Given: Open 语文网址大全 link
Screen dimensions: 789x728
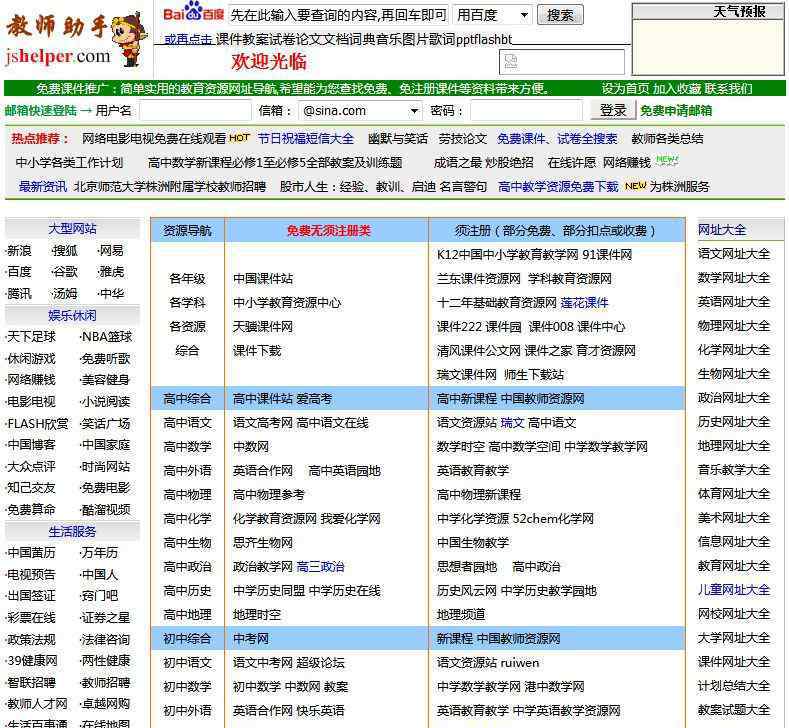Looking at the screenshot, I should [x=734, y=254].
